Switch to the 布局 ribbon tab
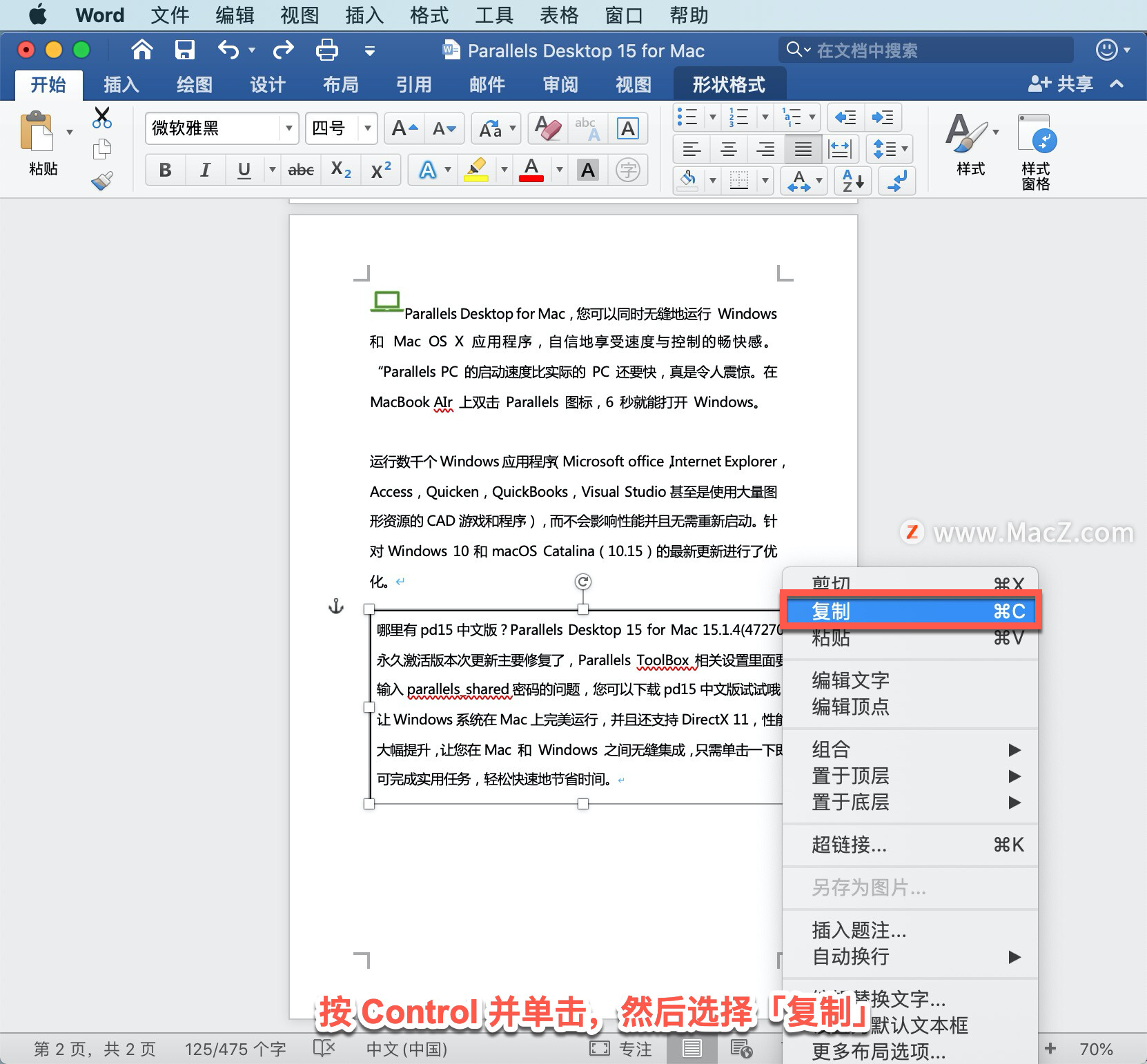 click(341, 84)
